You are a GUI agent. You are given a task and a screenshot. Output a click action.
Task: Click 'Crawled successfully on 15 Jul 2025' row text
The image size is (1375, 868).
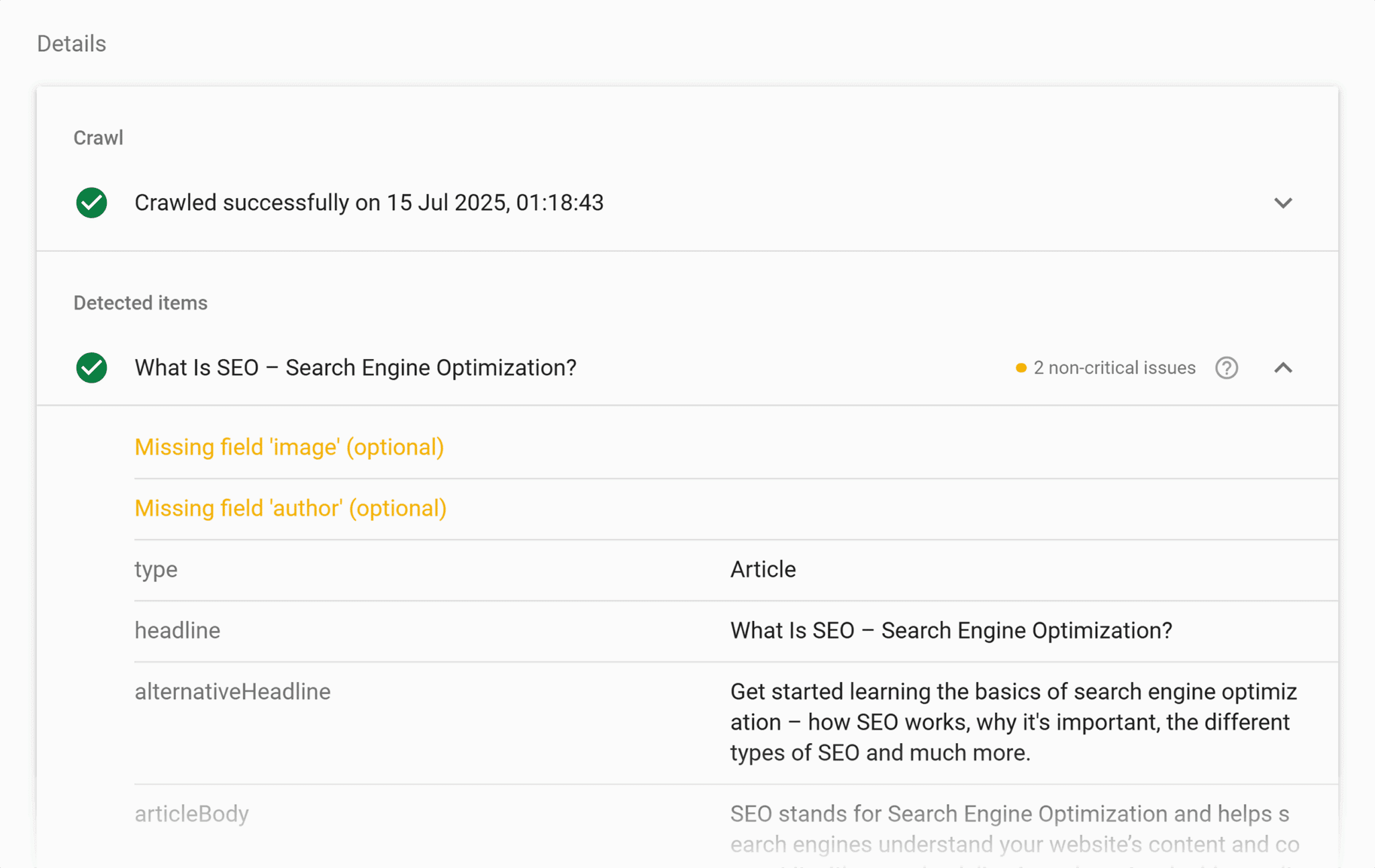click(369, 203)
